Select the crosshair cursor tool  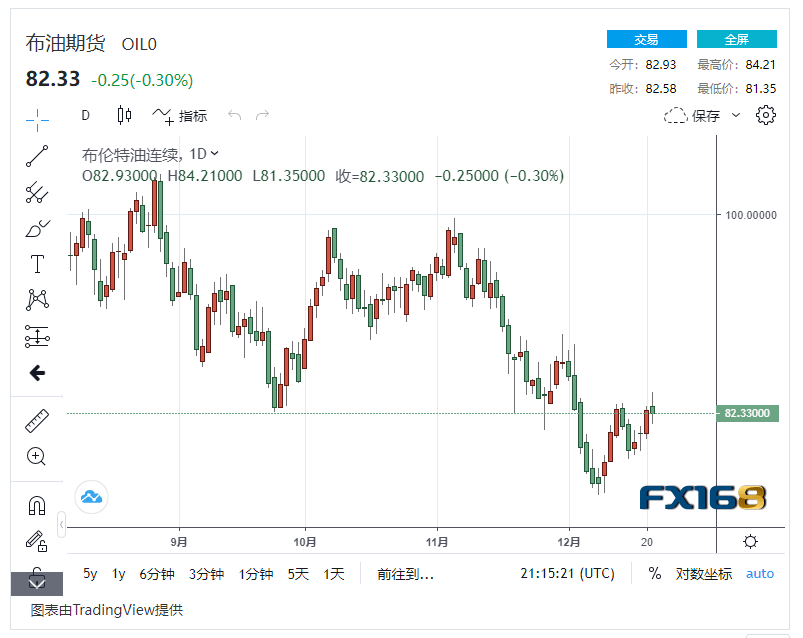point(37,119)
